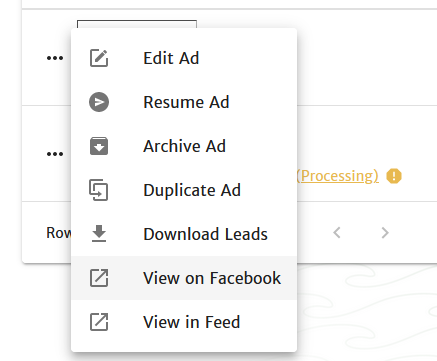Open View on Facebook entry
The width and height of the screenshot is (437, 361).
pos(184,278)
